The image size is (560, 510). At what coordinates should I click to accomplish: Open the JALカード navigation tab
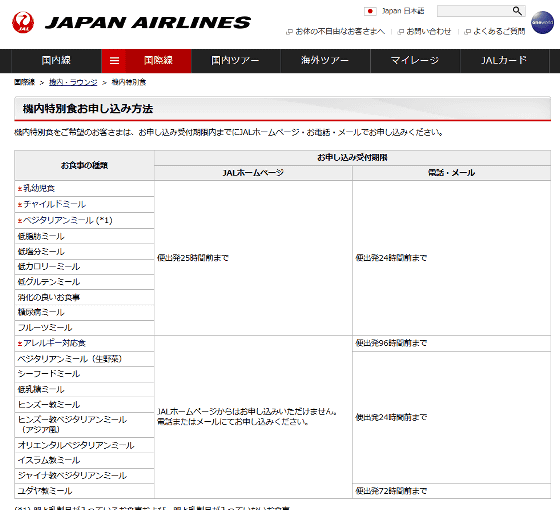pyautogui.click(x=504, y=61)
